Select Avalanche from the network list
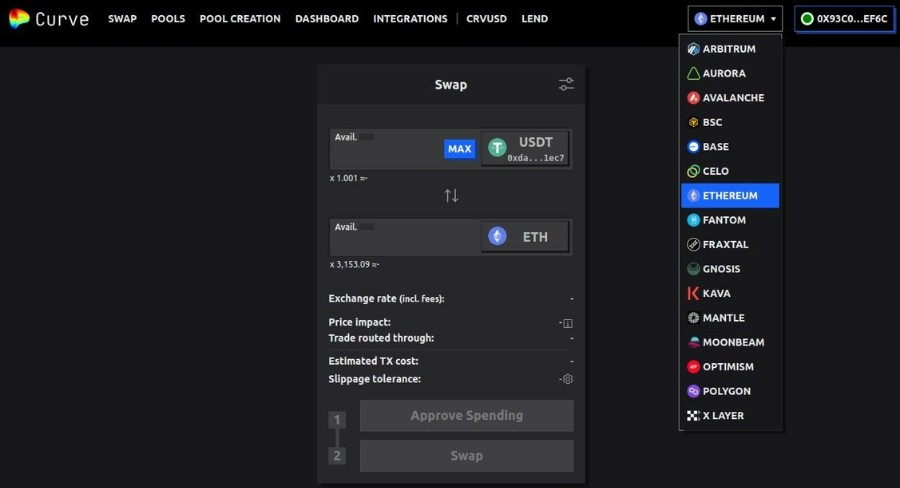The height and width of the screenshot is (488, 900). tap(730, 98)
